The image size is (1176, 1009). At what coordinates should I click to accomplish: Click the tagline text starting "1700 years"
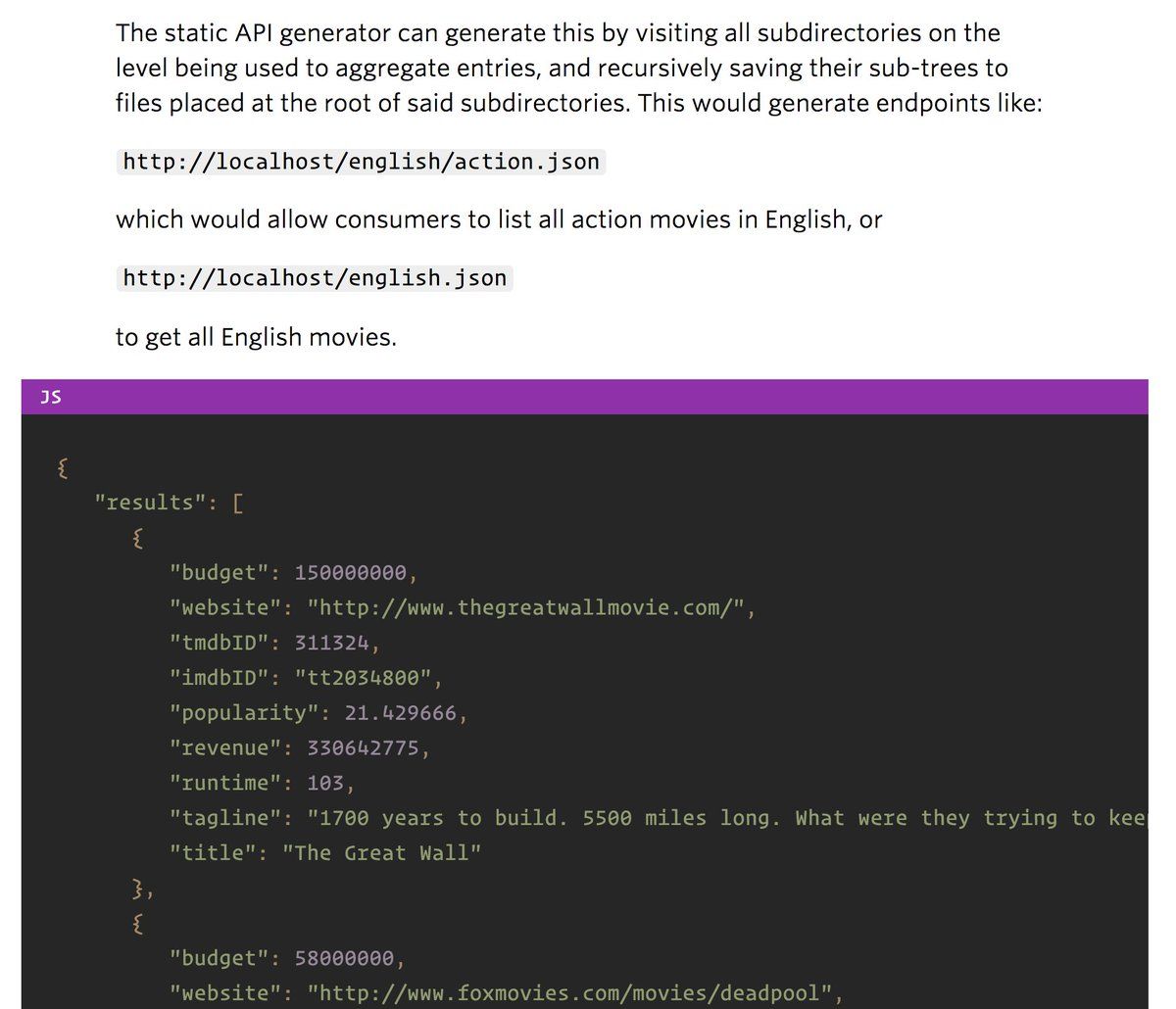(x=725, y=818)
